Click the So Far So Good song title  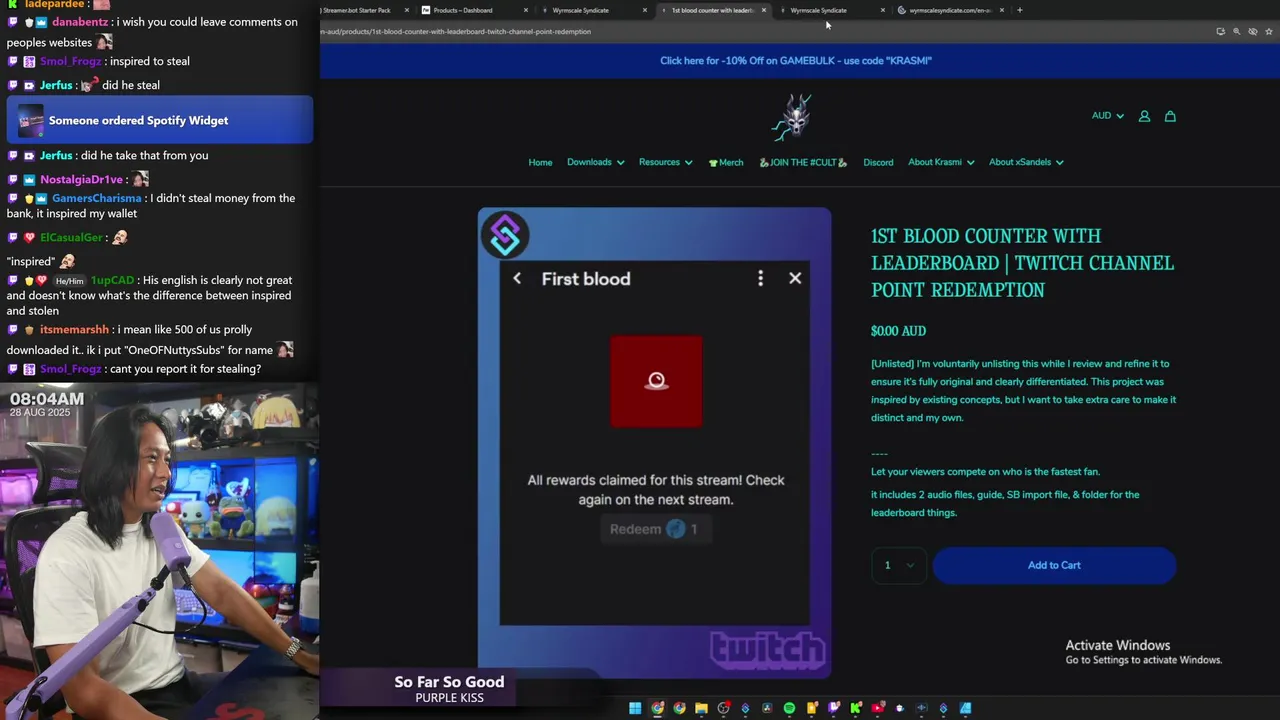pyautogui.click(x=449, y=682)
